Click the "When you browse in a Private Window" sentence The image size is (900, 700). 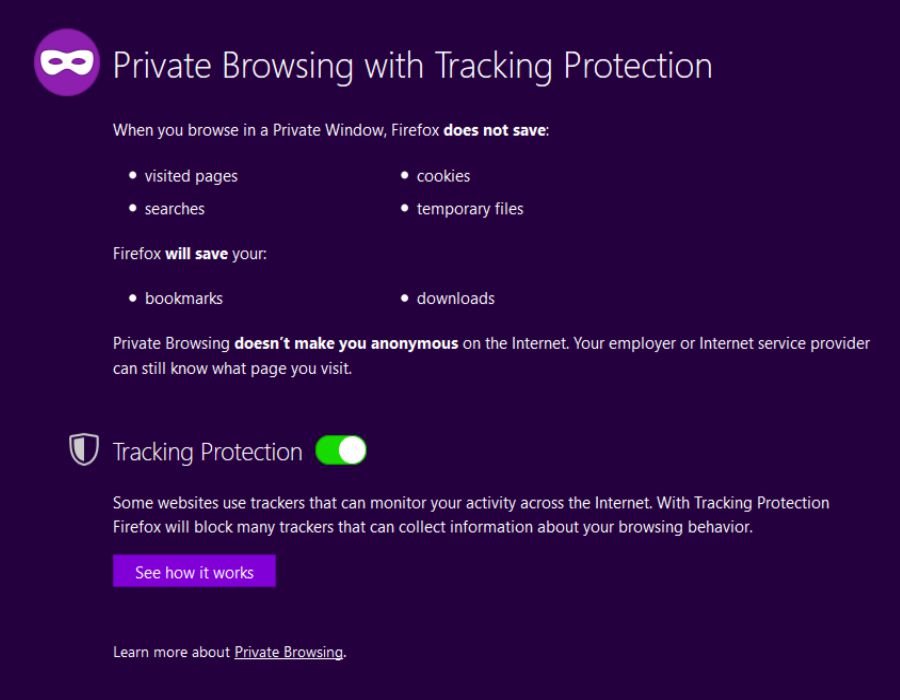pyautogui.click(x=275, y=130)
